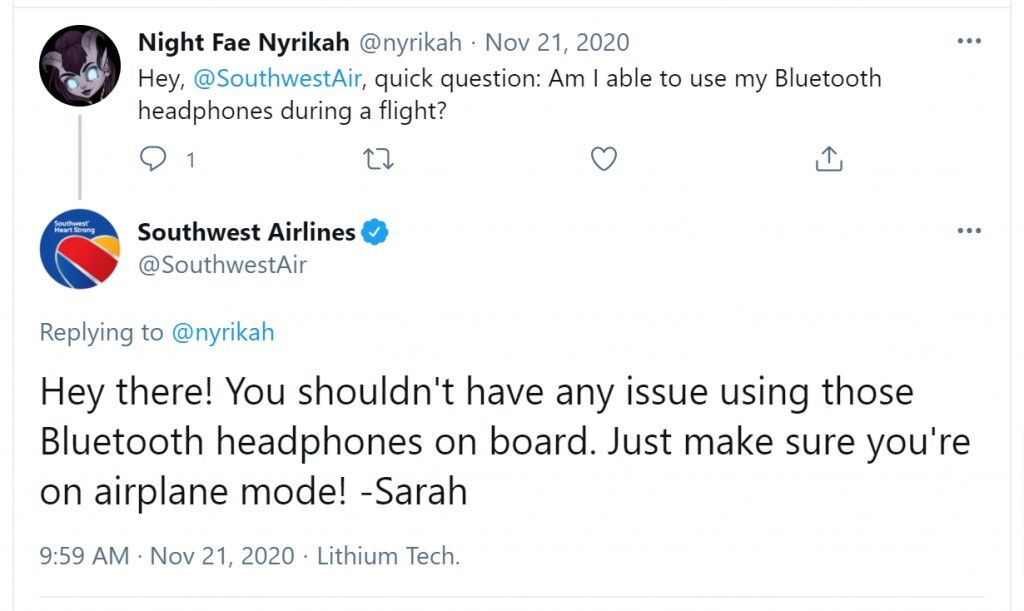The image size is (1024, 611).
Task: Click the Southwest Airlines verified badge
Action: pos(375,232)
